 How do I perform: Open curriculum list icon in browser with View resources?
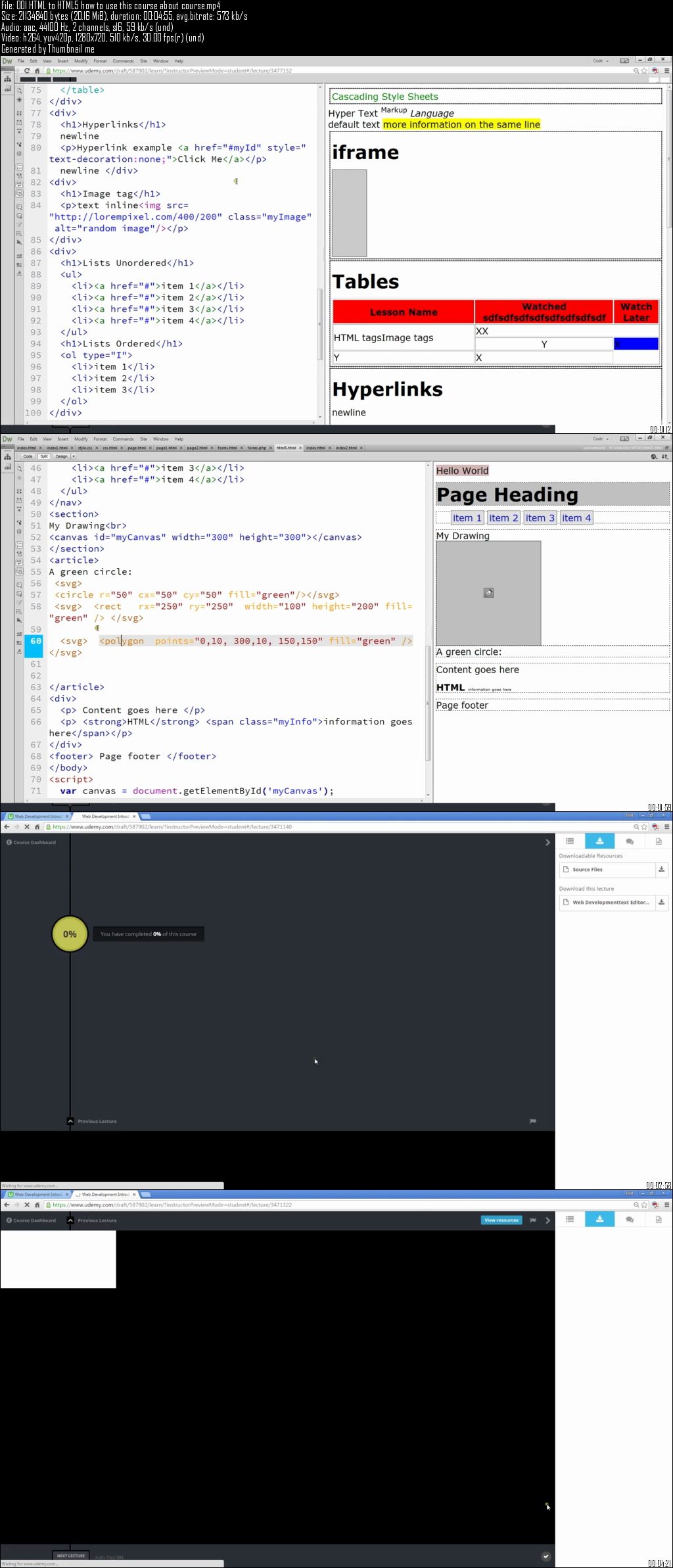click(570, 1220)
